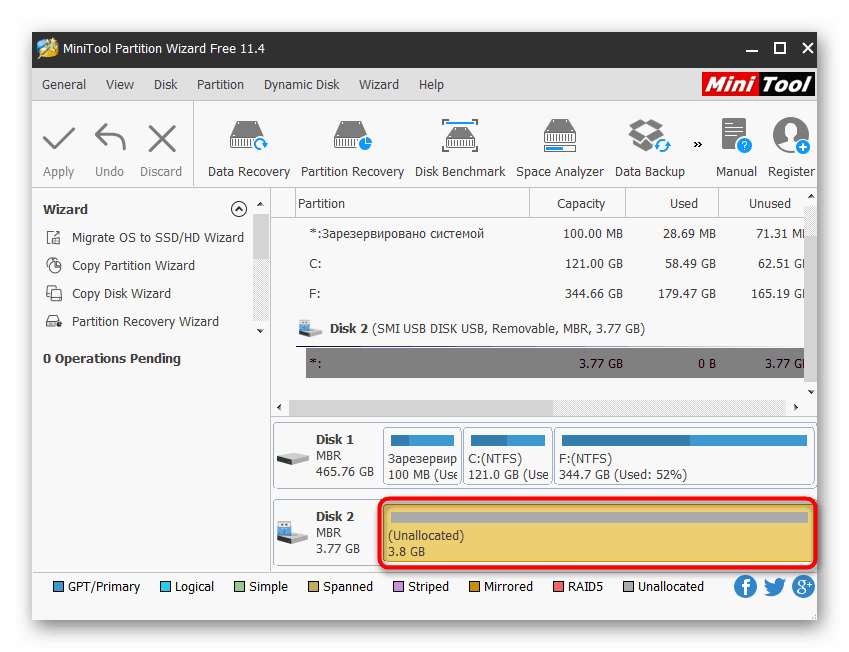849x652 pixels.
Task: Click the Copy Disk Wizard icon
Action: click(x=54, y=294)
